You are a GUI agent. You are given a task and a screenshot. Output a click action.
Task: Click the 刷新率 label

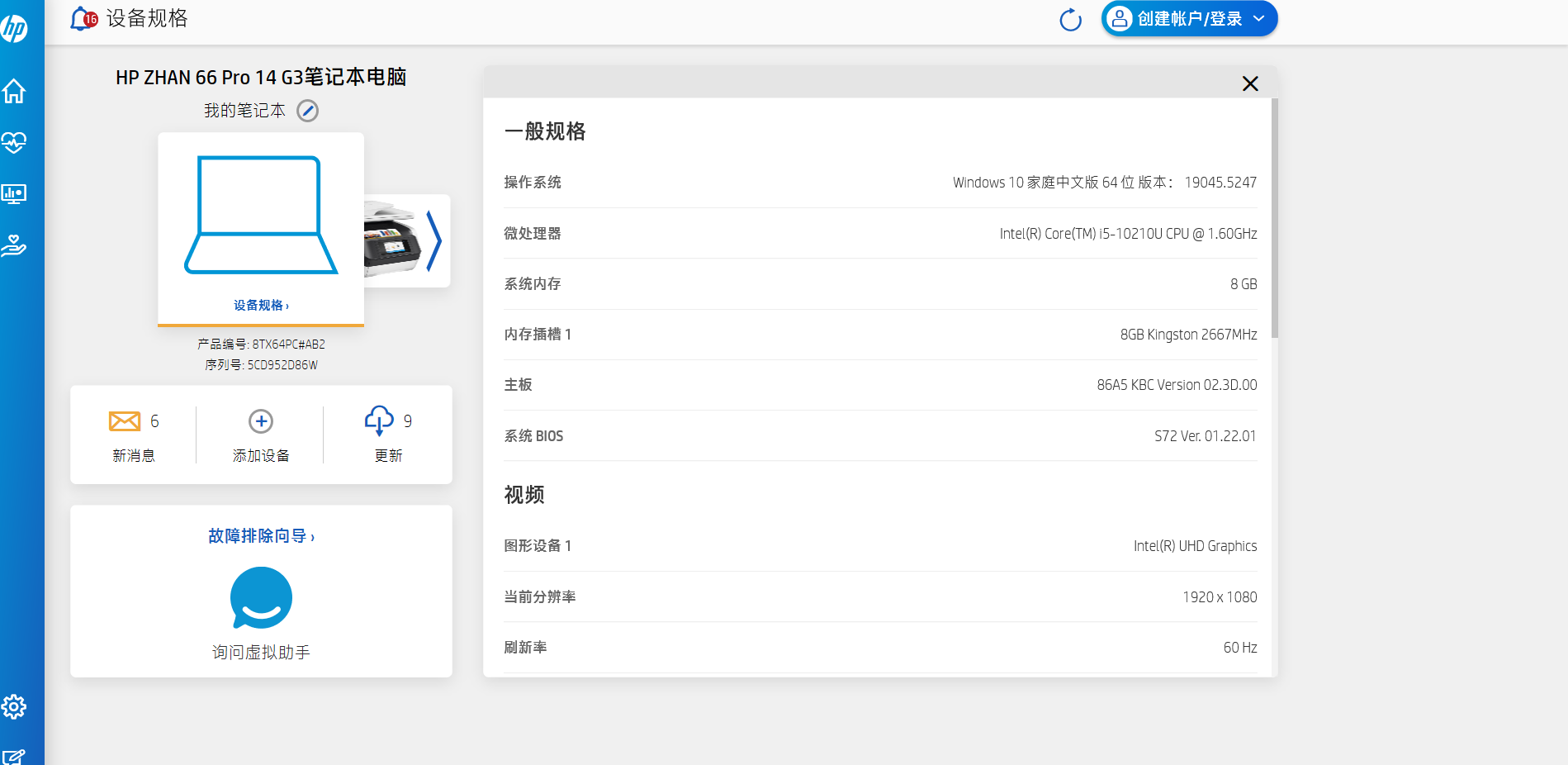(x=526, y=648)
